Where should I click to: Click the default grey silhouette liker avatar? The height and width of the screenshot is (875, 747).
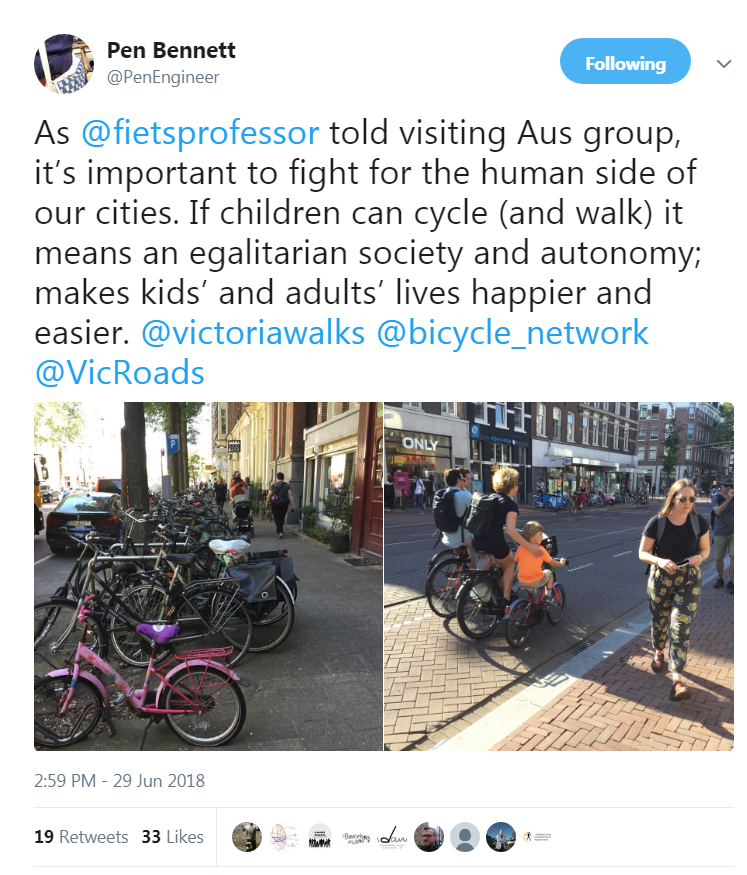pos(465,836)
